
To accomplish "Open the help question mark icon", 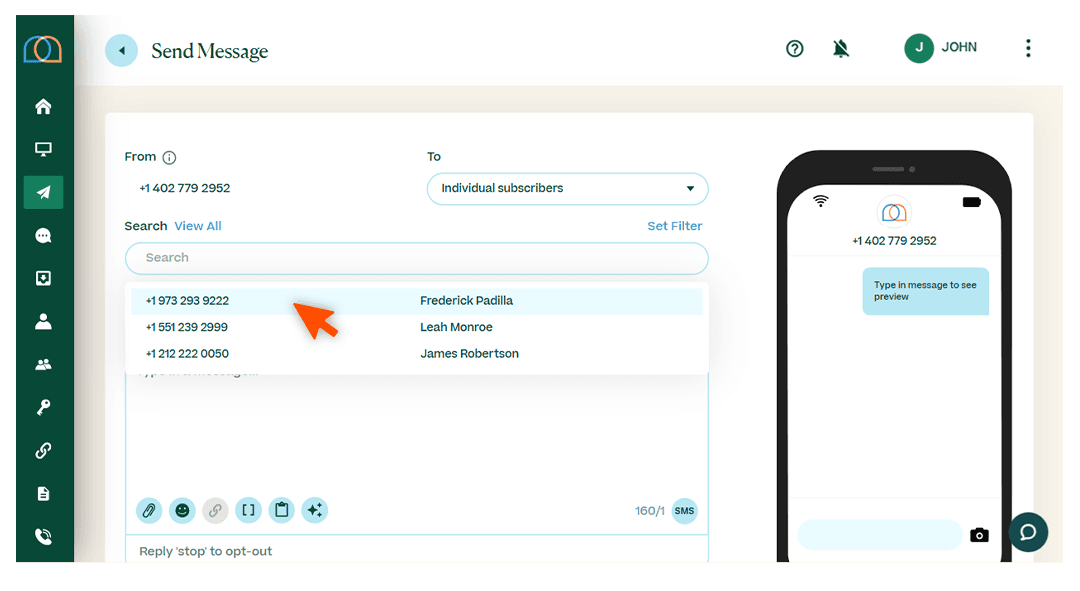I will [795, 48].
